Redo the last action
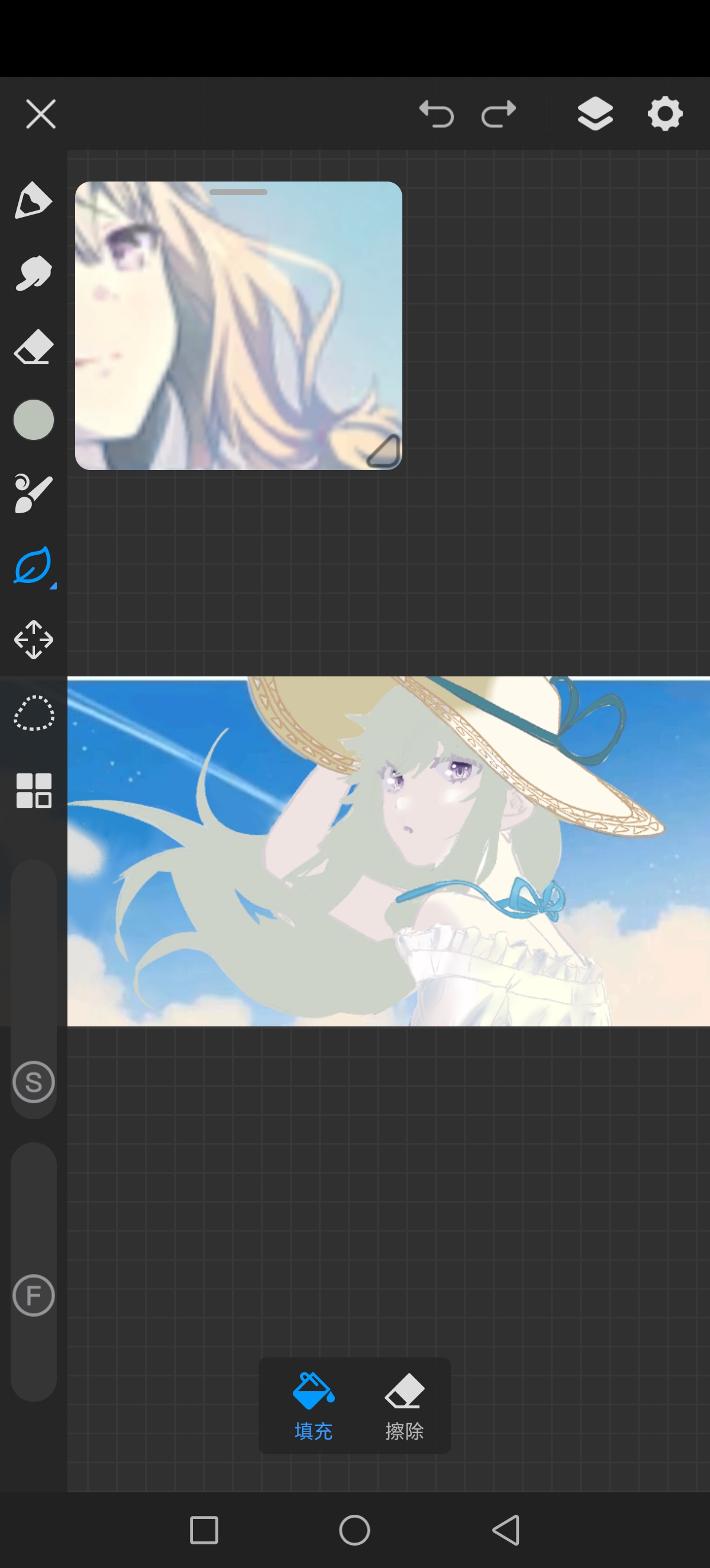The image size is (710, 1568). click(x=498, y=114)
